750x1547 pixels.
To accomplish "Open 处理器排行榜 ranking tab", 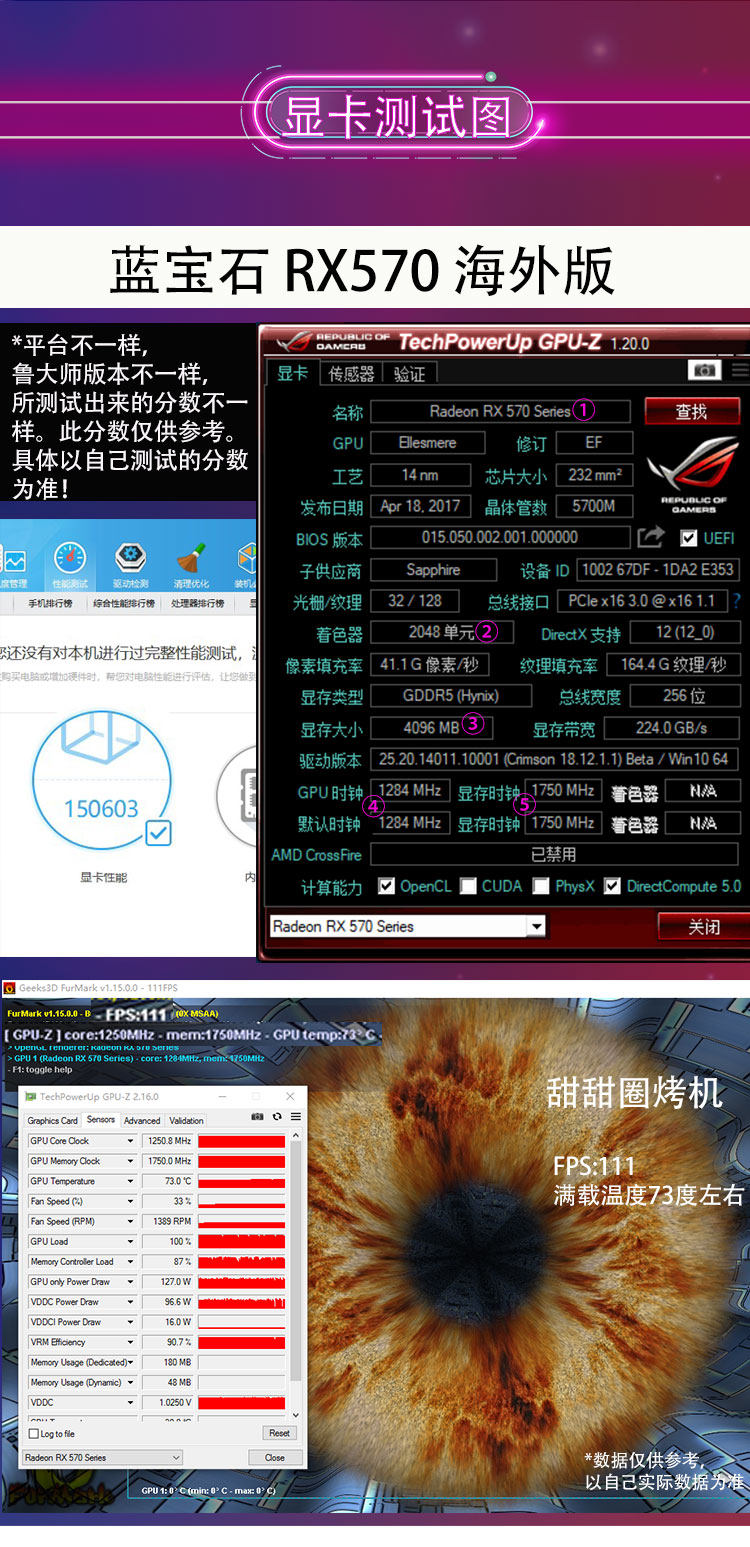I will click(197, 603).
